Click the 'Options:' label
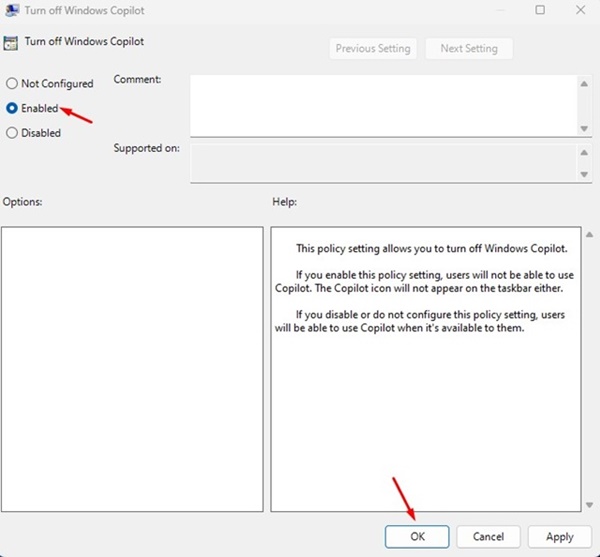The height and width of the screenshot is (557, 600). coord(23,202)
